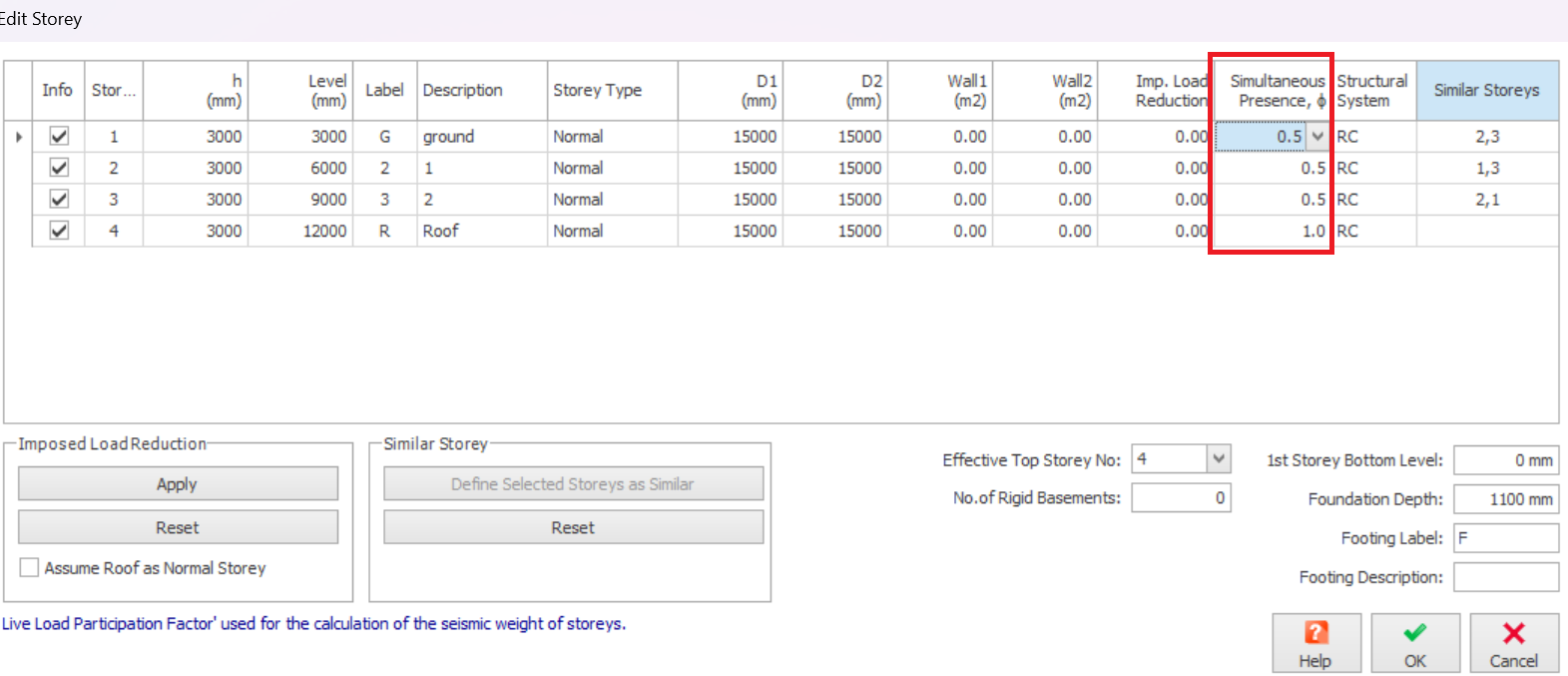Screen dimensions: 1568x676
Task: Reset the Similar Storey definitions
Action: click(573, 527)
